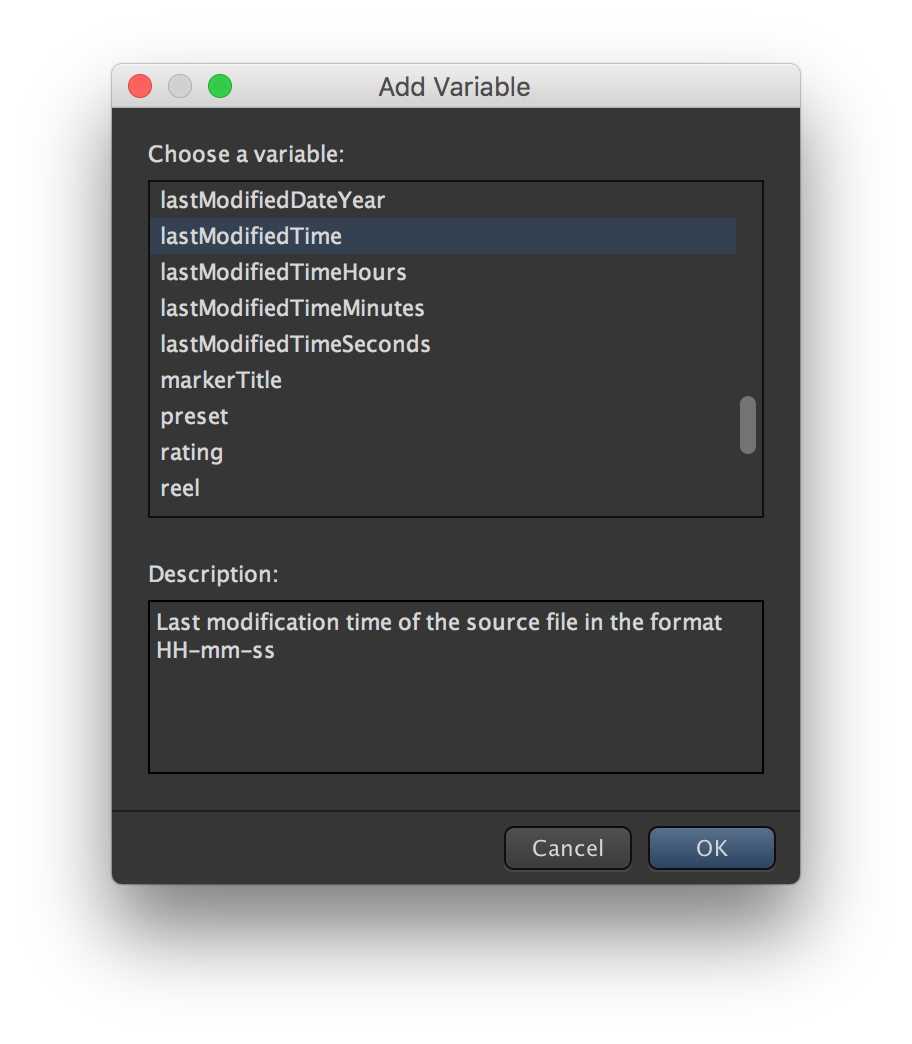Pick the rating variable
The width and height of the screenshot is (912, 1044).
coord(443,451)
